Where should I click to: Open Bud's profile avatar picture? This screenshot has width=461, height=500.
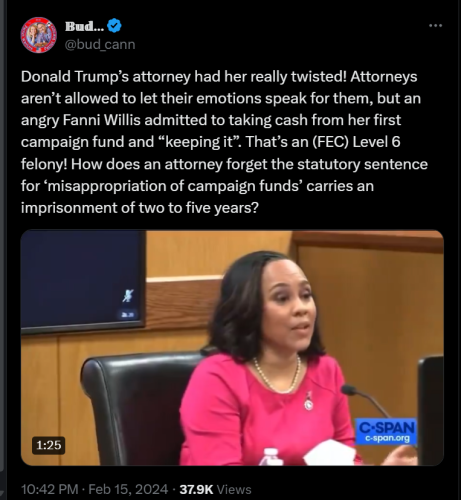38,35
